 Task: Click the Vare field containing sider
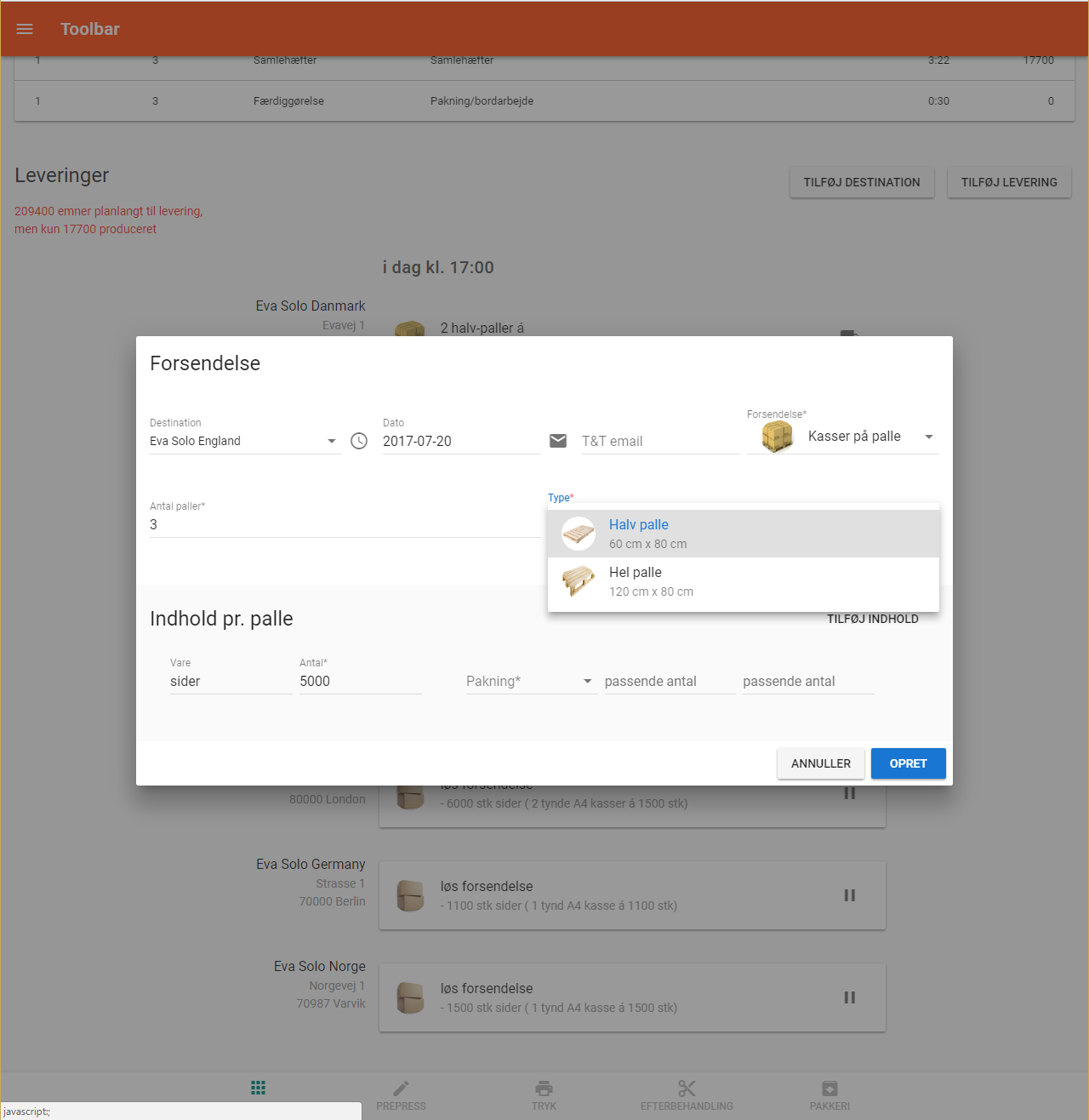[231, 682]
